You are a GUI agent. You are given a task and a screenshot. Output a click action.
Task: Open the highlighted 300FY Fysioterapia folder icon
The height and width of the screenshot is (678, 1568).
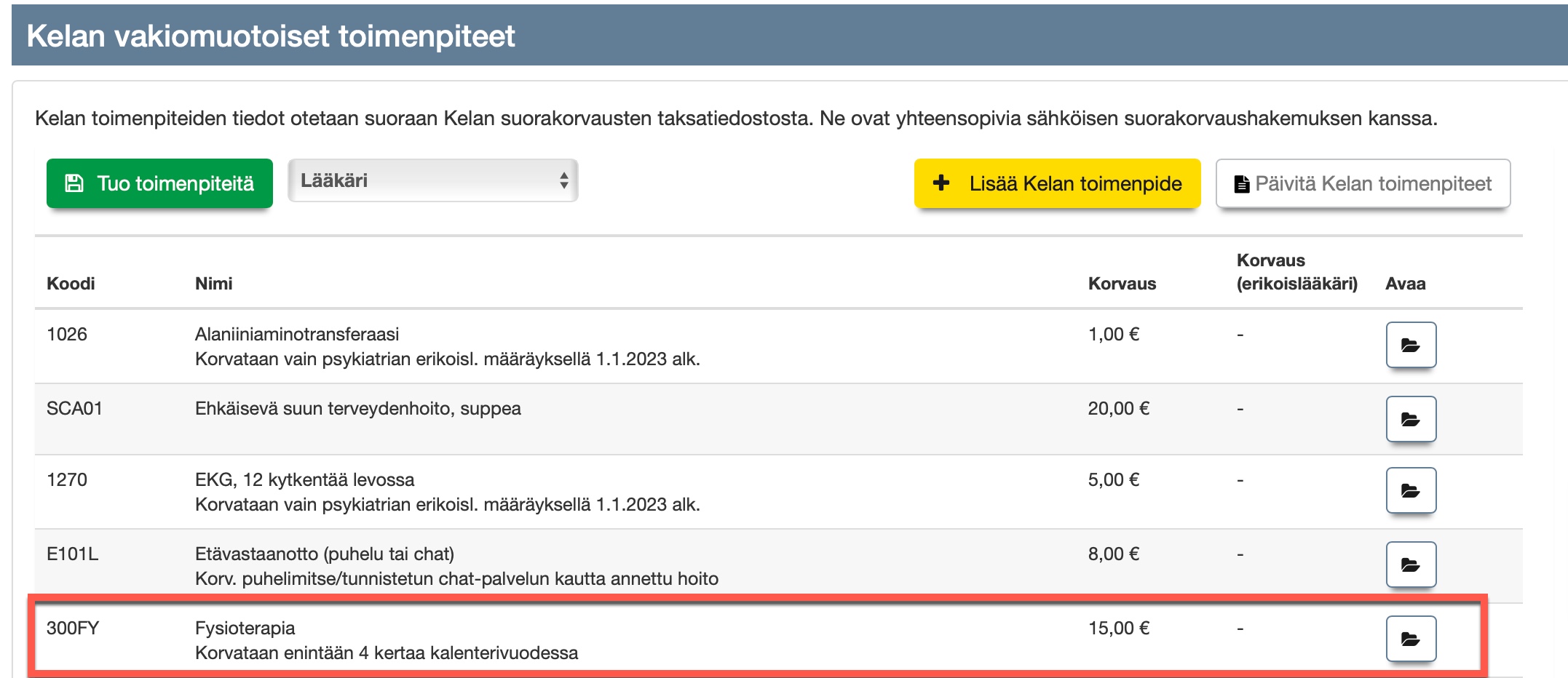(x=1410, y=639)
